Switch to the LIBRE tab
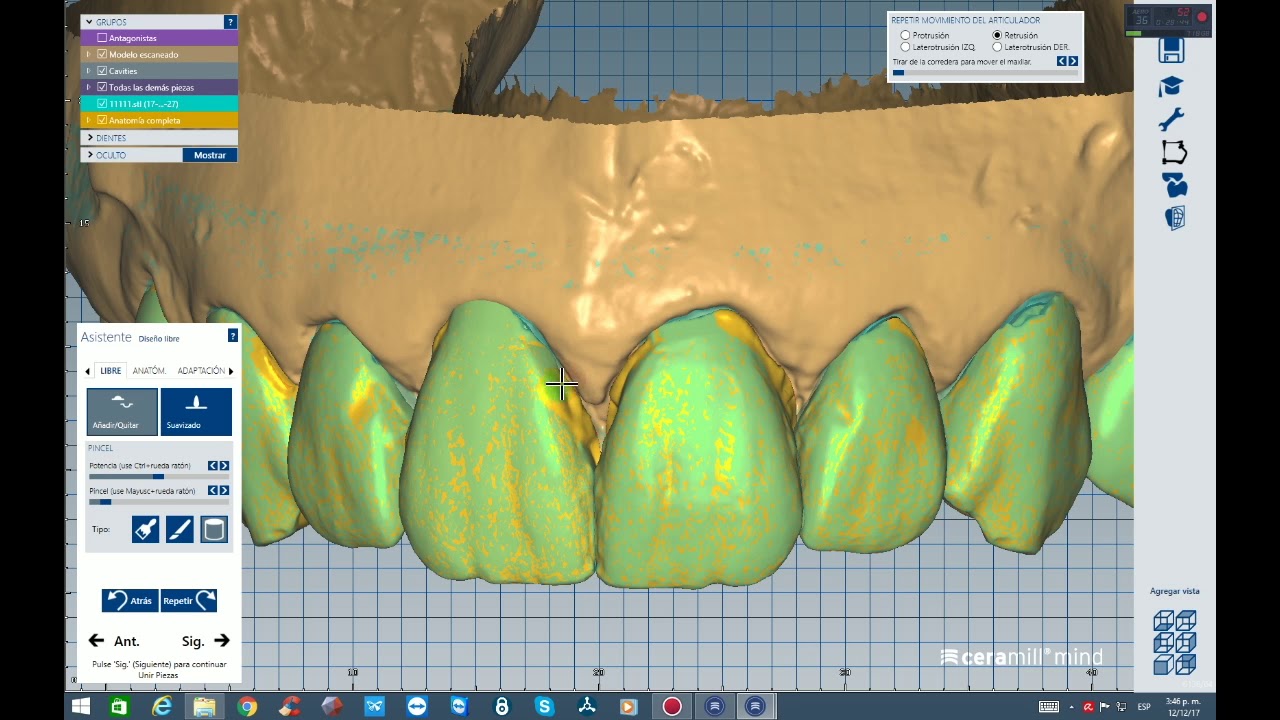Image resolution: width=1280 pixels, height=720 pixels. (x=110, y=371)
